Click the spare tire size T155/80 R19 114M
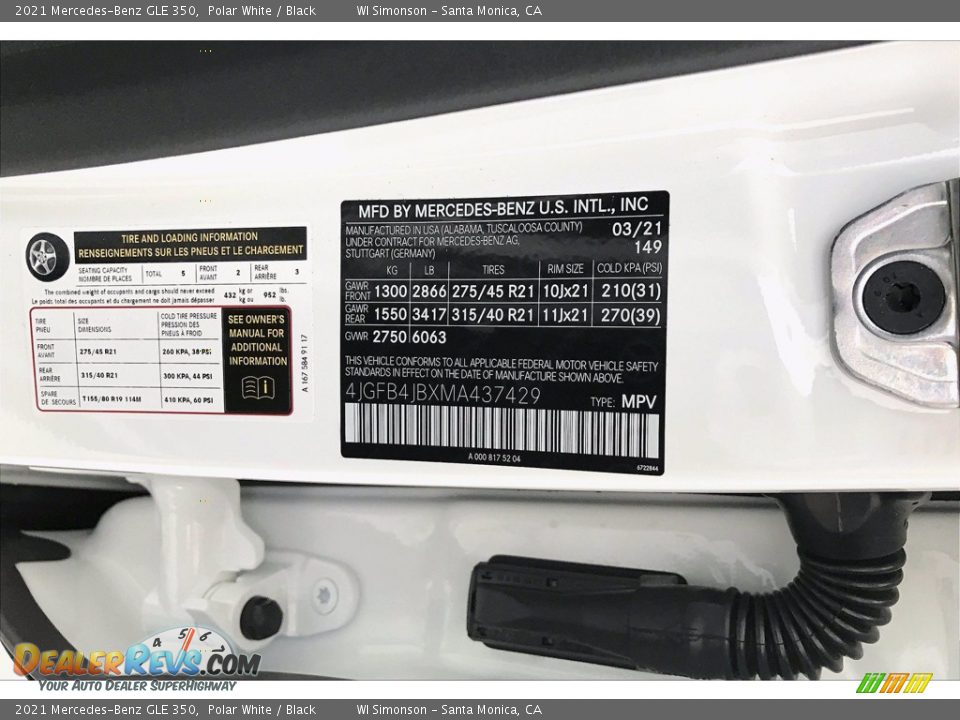960x720 pixels. point(111,399)
